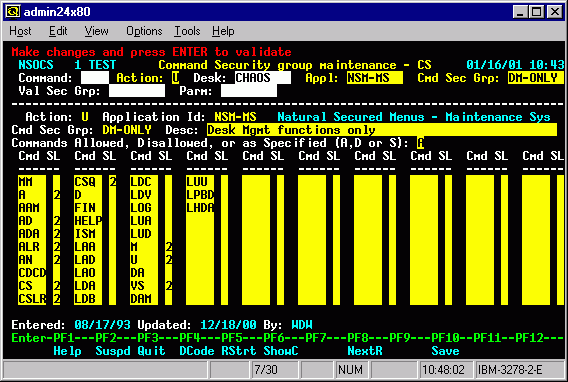Click the admin24x80 title bar application icon

12,12
